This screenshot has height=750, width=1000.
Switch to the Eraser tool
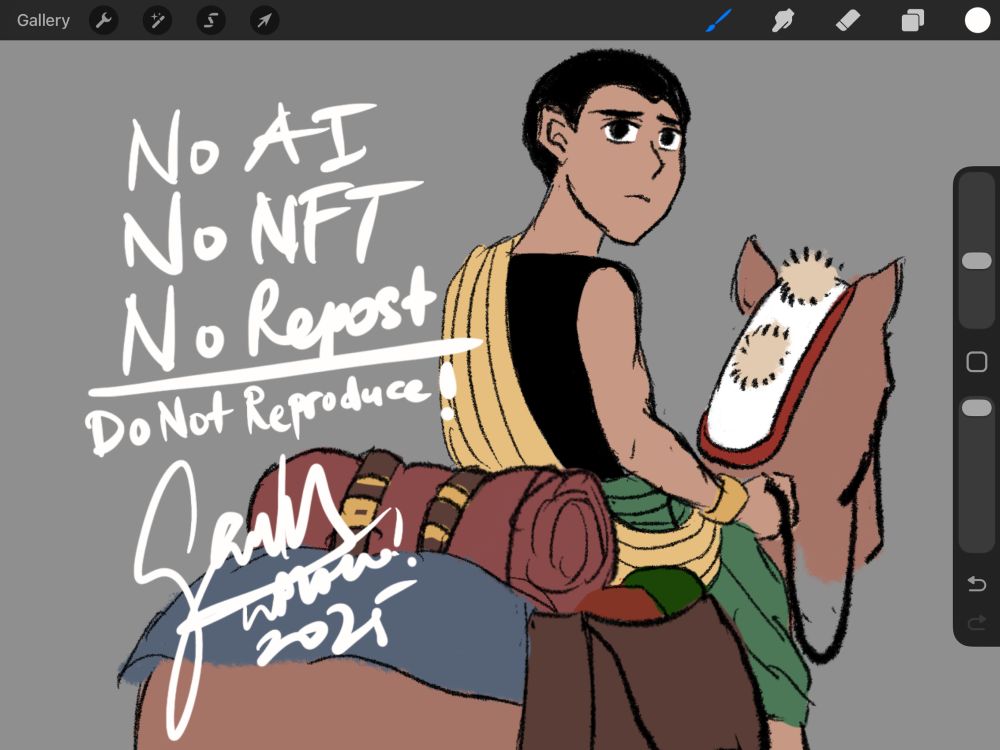[847, 20]
